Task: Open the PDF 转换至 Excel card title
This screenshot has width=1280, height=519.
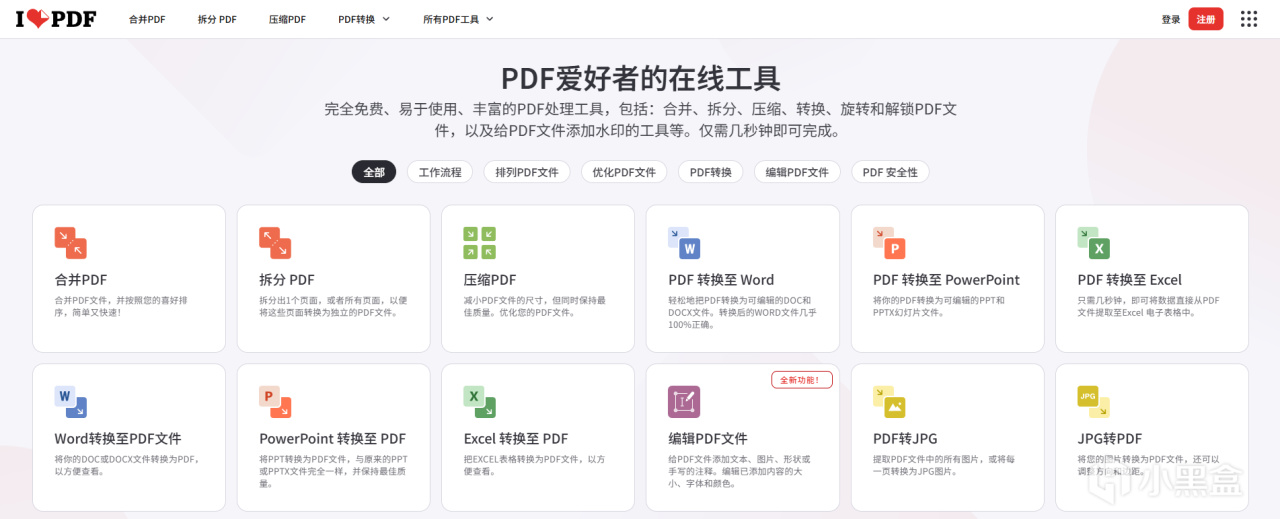Action: pyautogui.click(x=1130, y=280)
